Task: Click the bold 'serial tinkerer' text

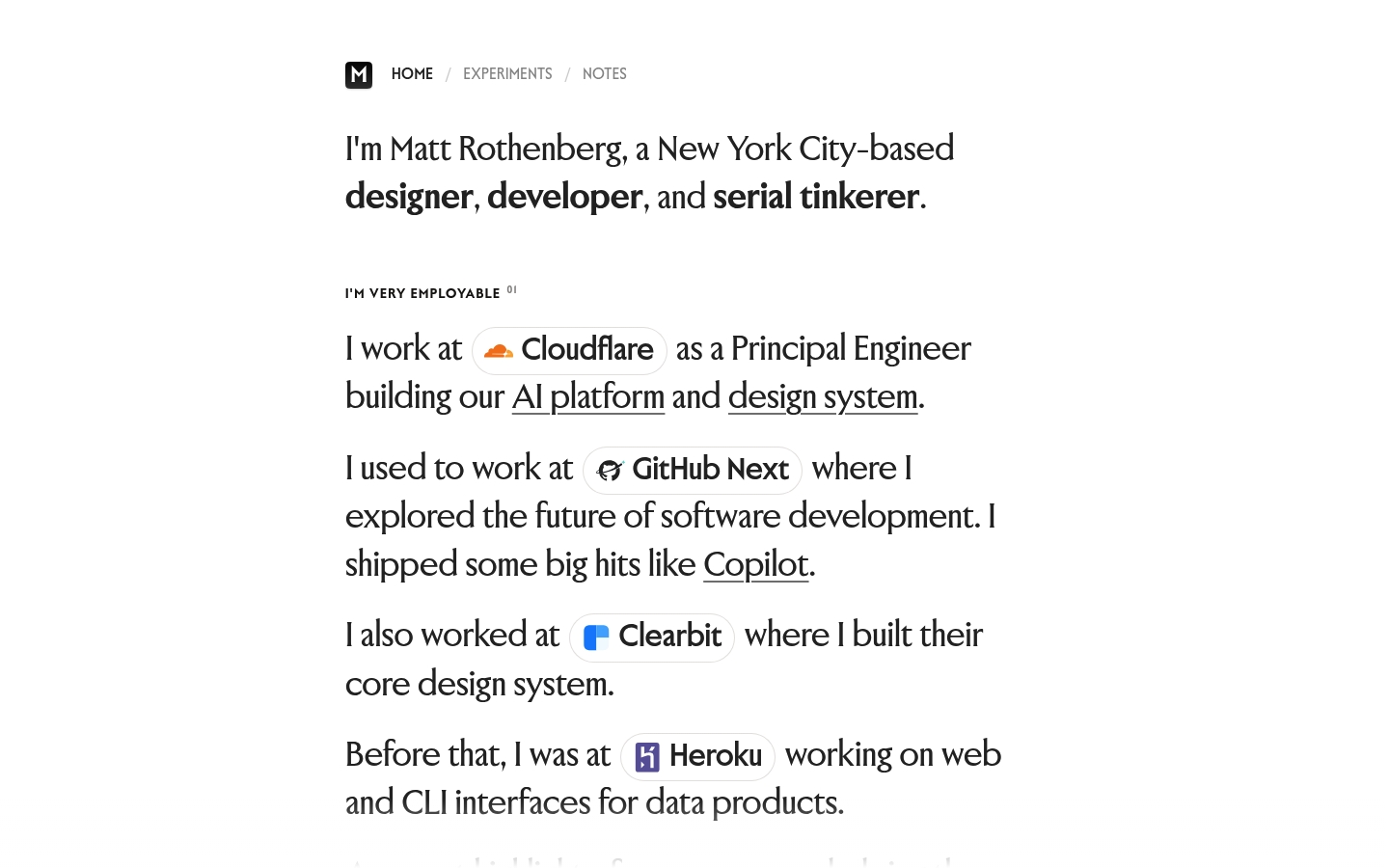Action: [x=816, y=197]
